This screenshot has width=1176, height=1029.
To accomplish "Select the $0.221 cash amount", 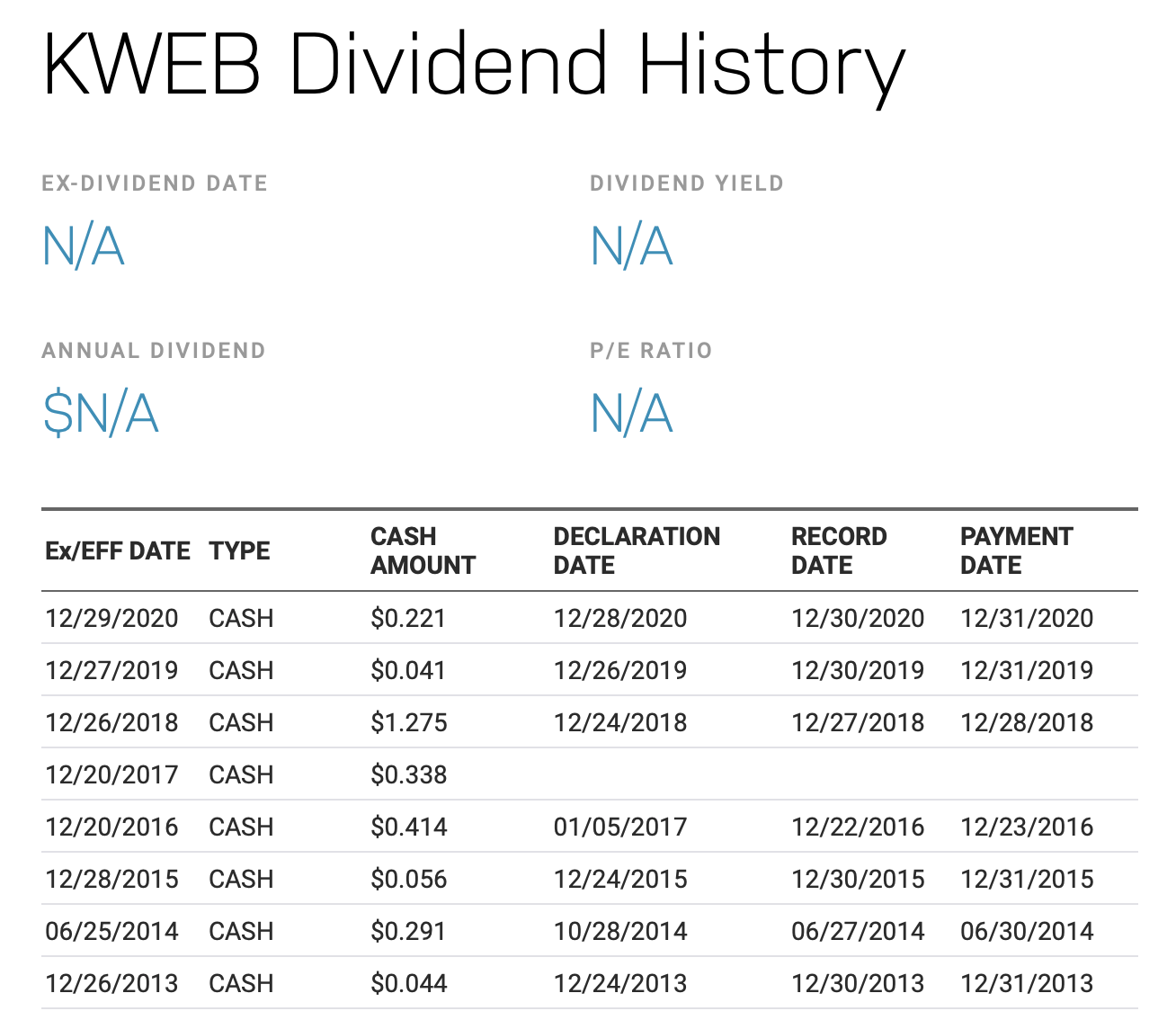I will pyautogui.click(x=408, y=619).
